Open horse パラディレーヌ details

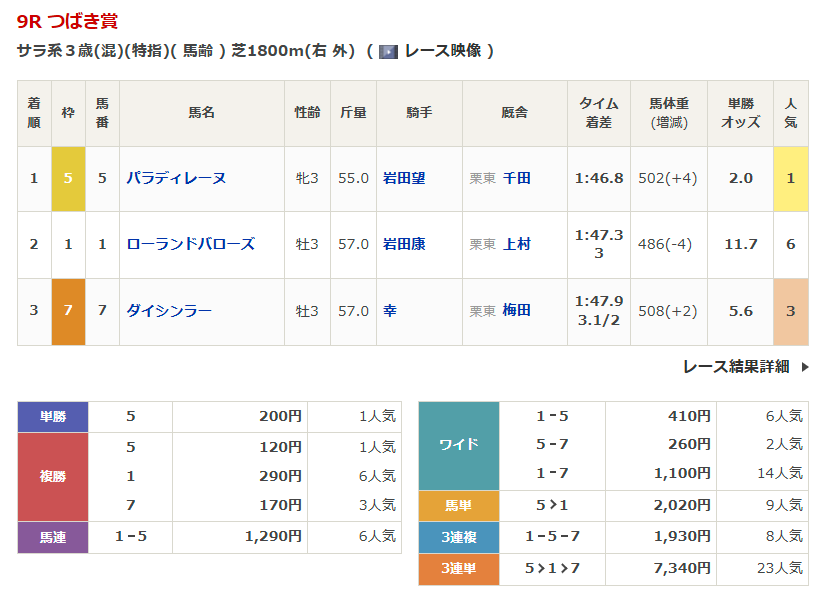point(176,178)
